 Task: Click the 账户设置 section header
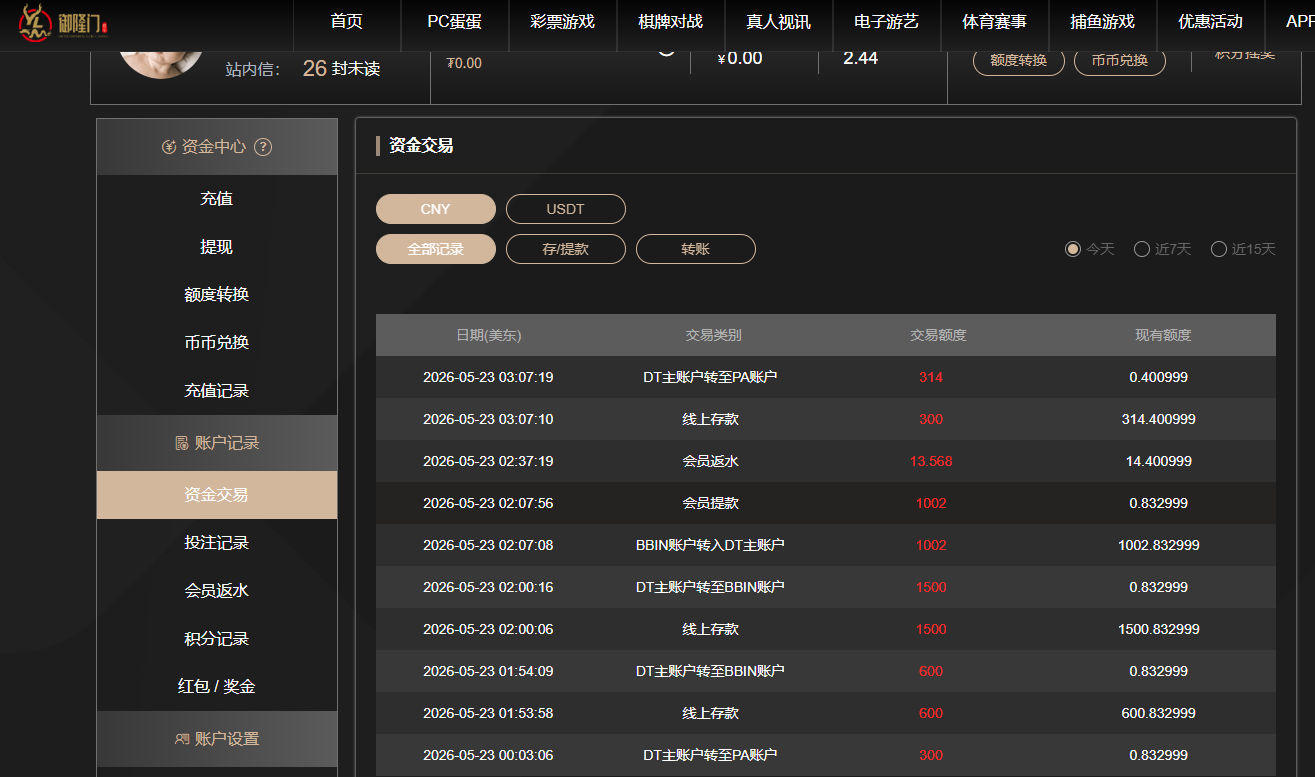tap(217, 739)
